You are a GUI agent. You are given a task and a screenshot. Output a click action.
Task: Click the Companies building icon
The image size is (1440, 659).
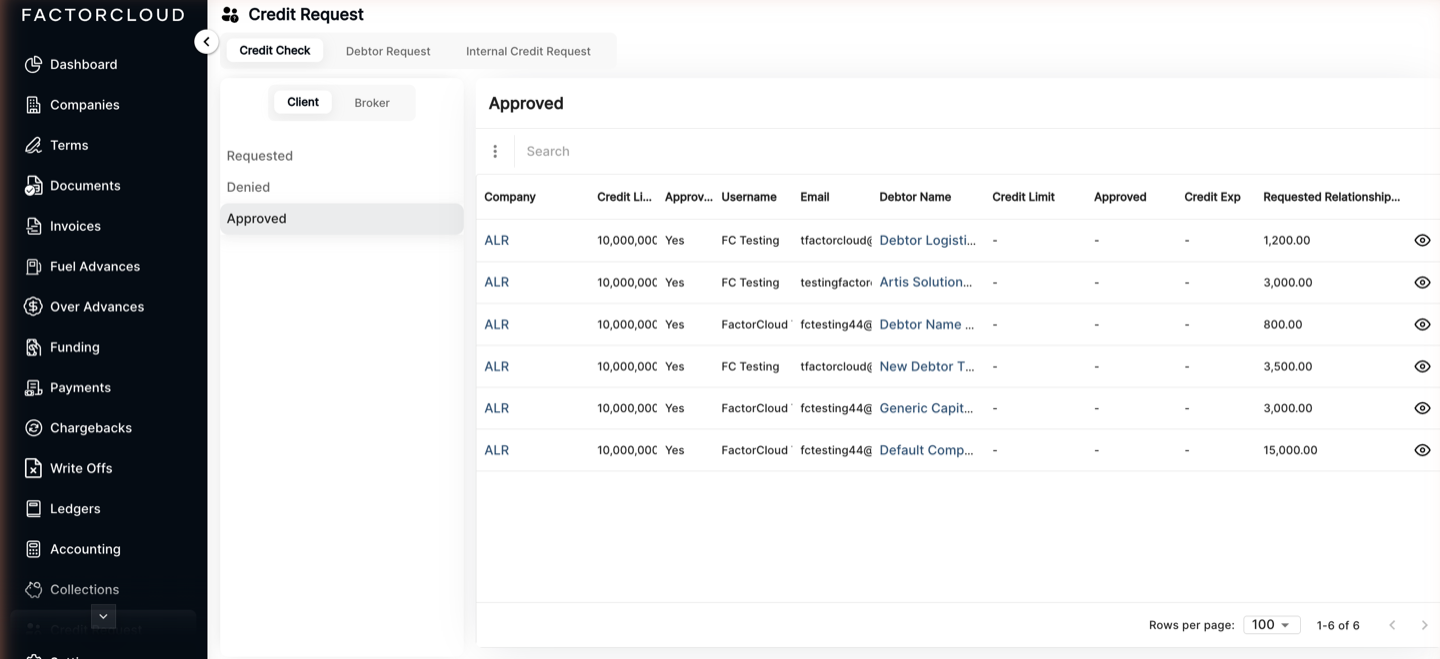click(33, 105)
